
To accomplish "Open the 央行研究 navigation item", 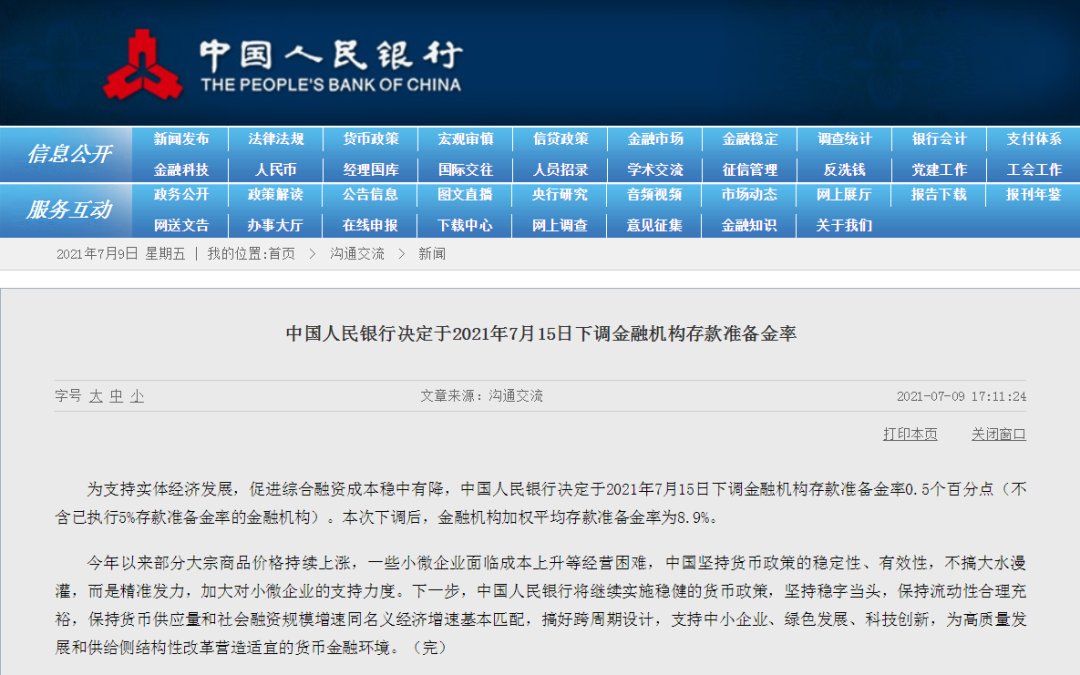I will click(x=559, y=196).
